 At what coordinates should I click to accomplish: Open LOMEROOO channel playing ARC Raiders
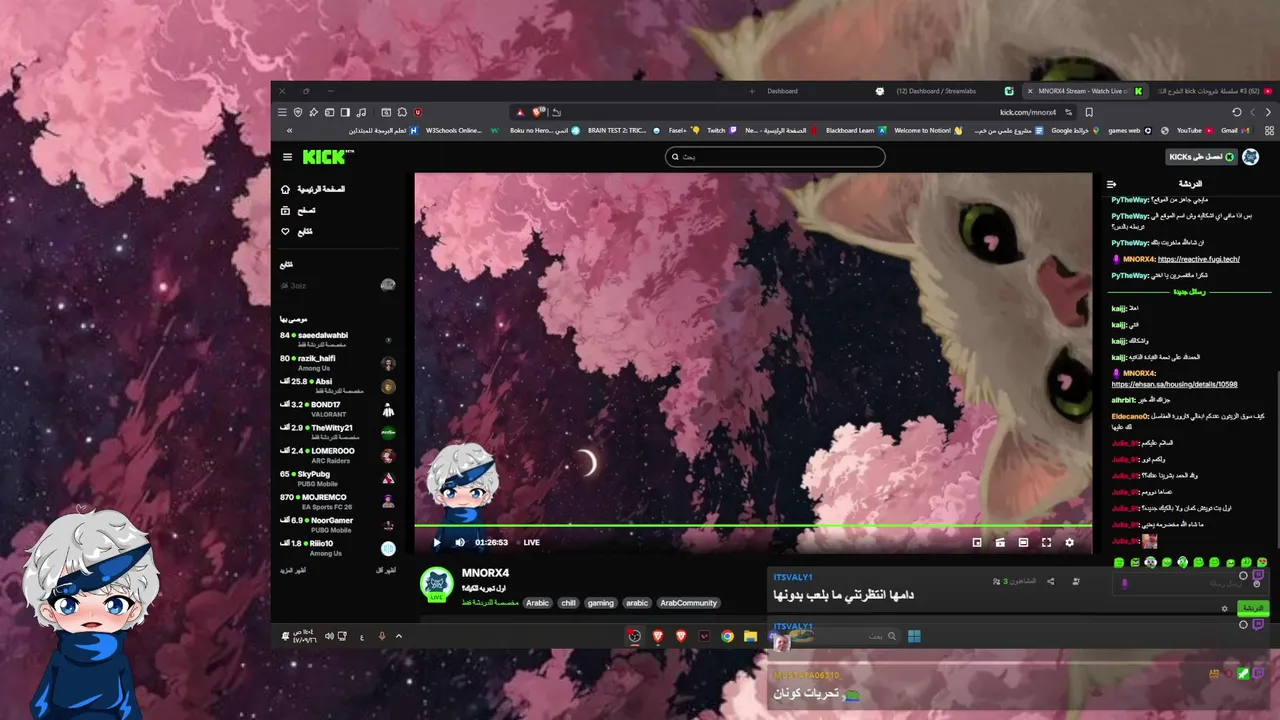point(337,455)
